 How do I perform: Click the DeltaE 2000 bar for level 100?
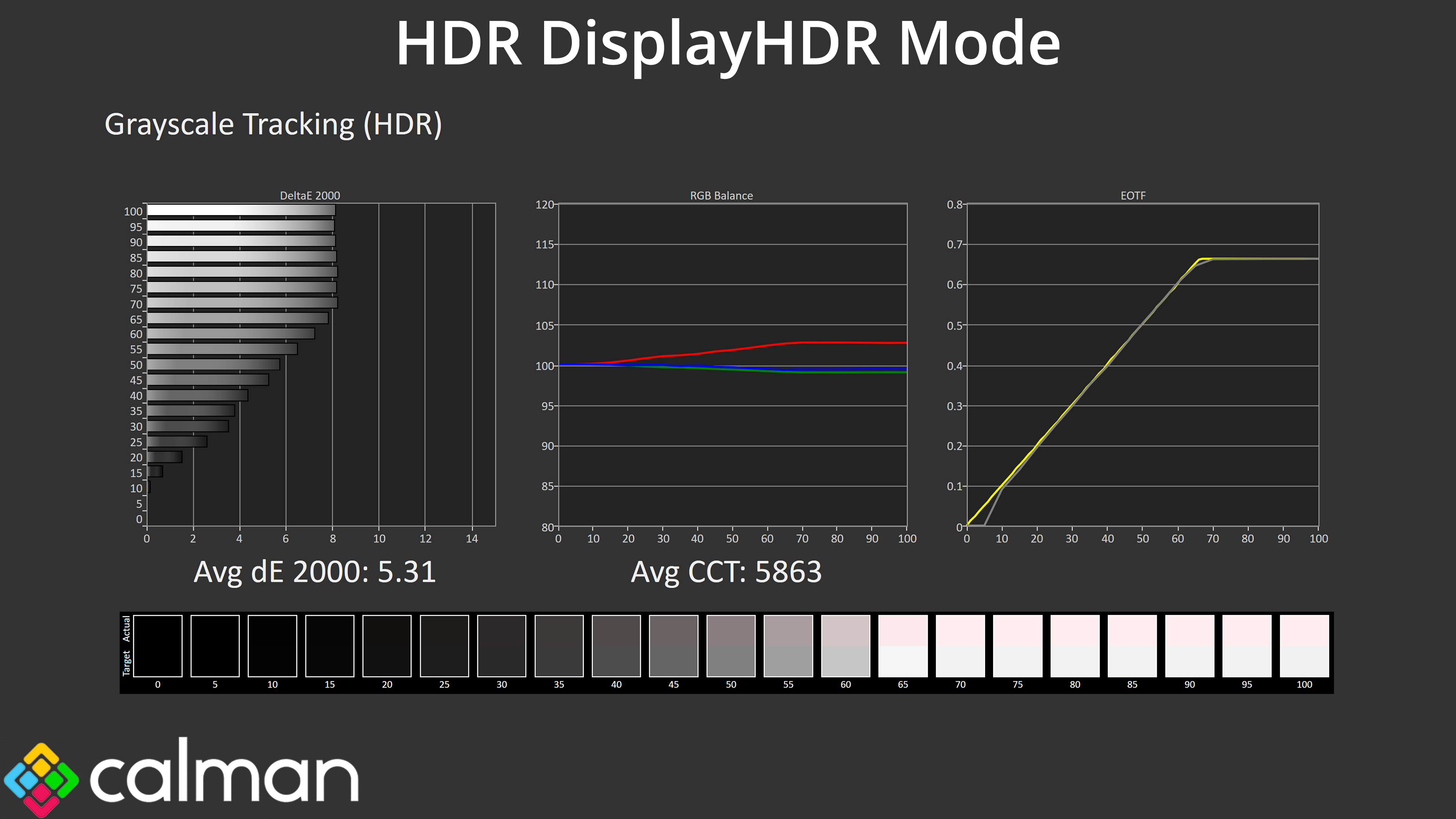[x=241, y=210]
